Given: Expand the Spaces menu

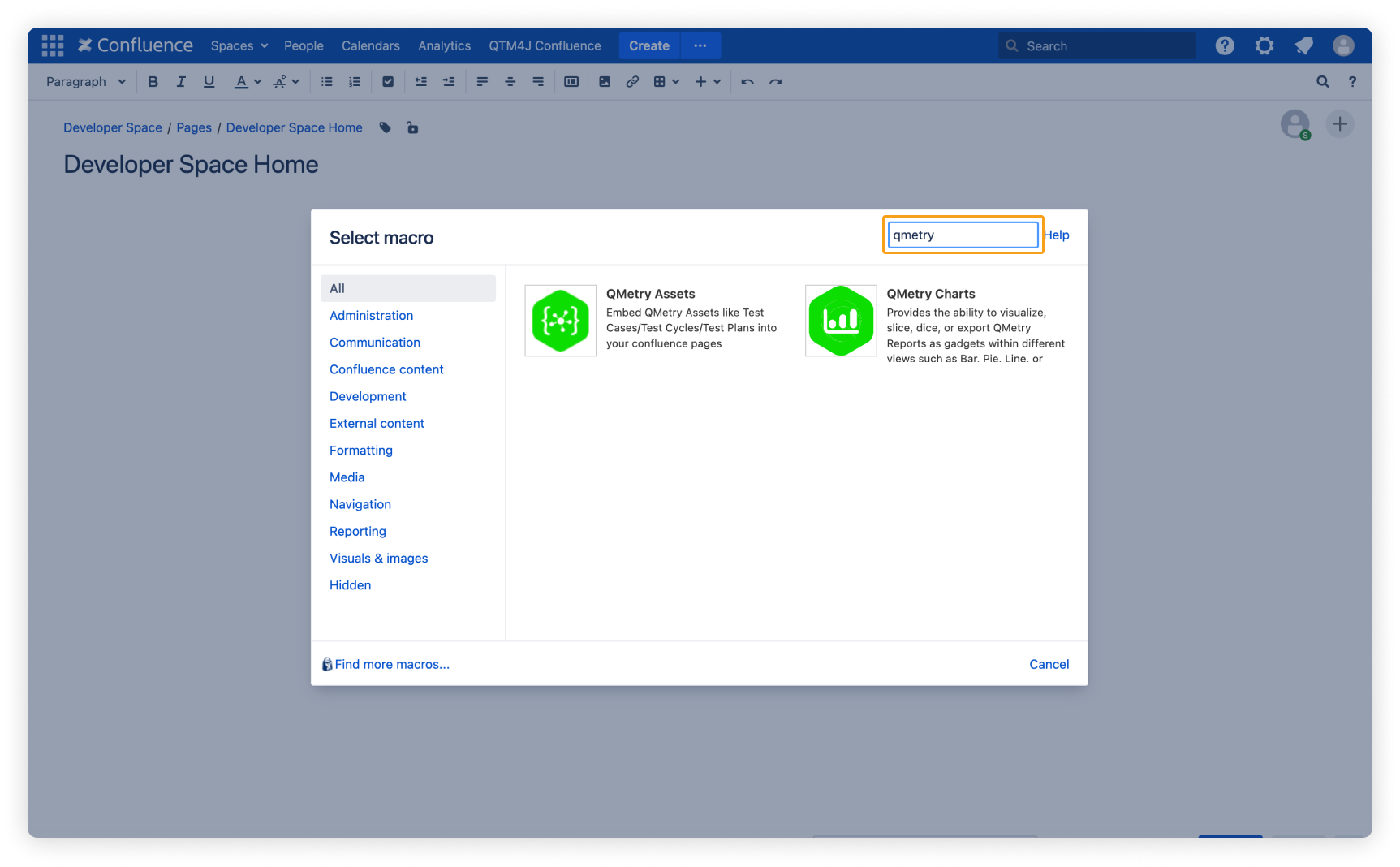Looking at the screenshot, I should click(x=239, y=45).
